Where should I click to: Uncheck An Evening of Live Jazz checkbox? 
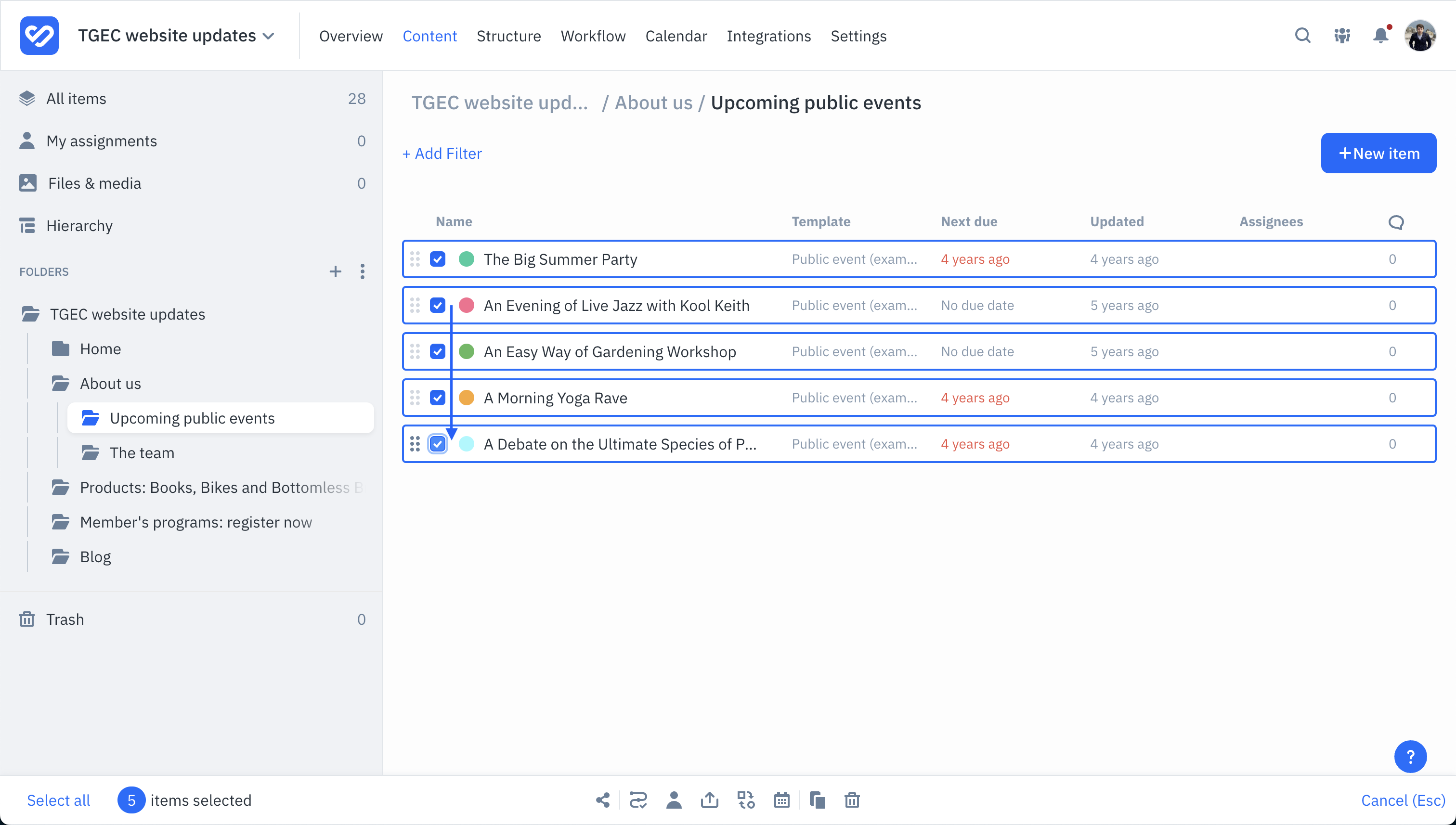(x=438, y=306)
